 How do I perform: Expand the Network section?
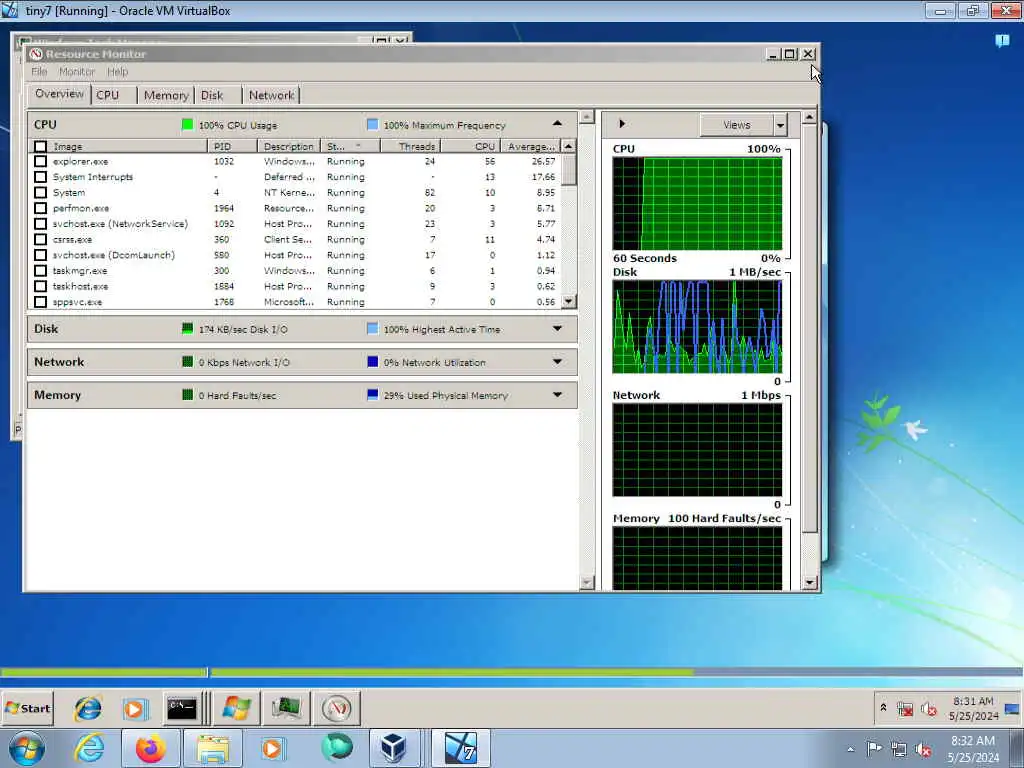tap(557, 361)
